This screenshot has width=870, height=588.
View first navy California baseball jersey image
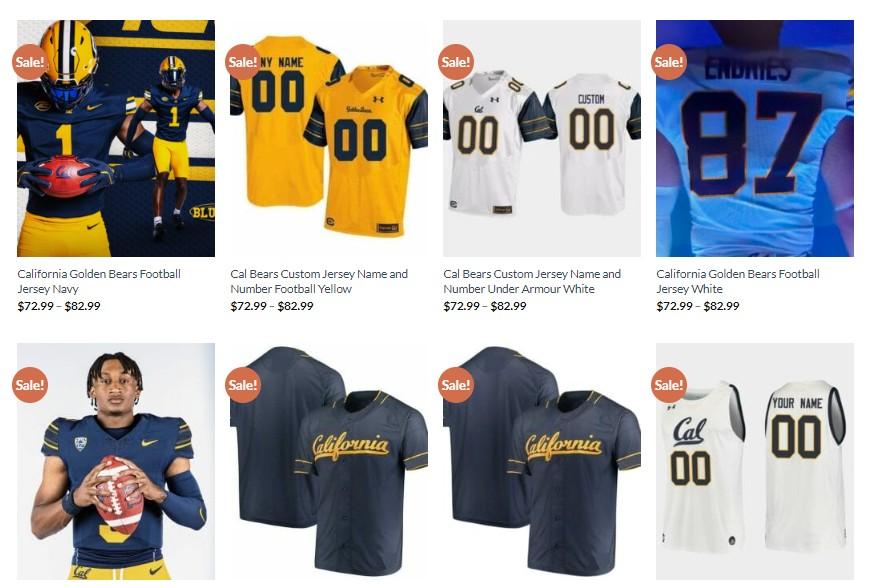pyautogui.click(x=329, y=461)
